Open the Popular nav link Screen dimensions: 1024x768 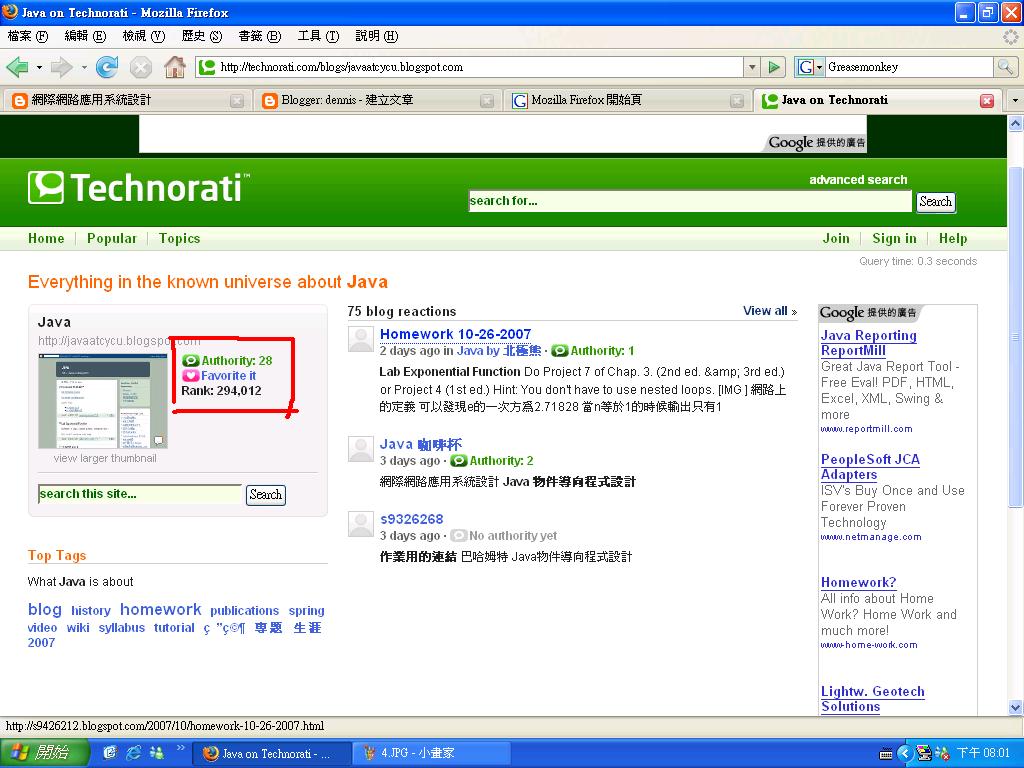(x=112, y=238)
